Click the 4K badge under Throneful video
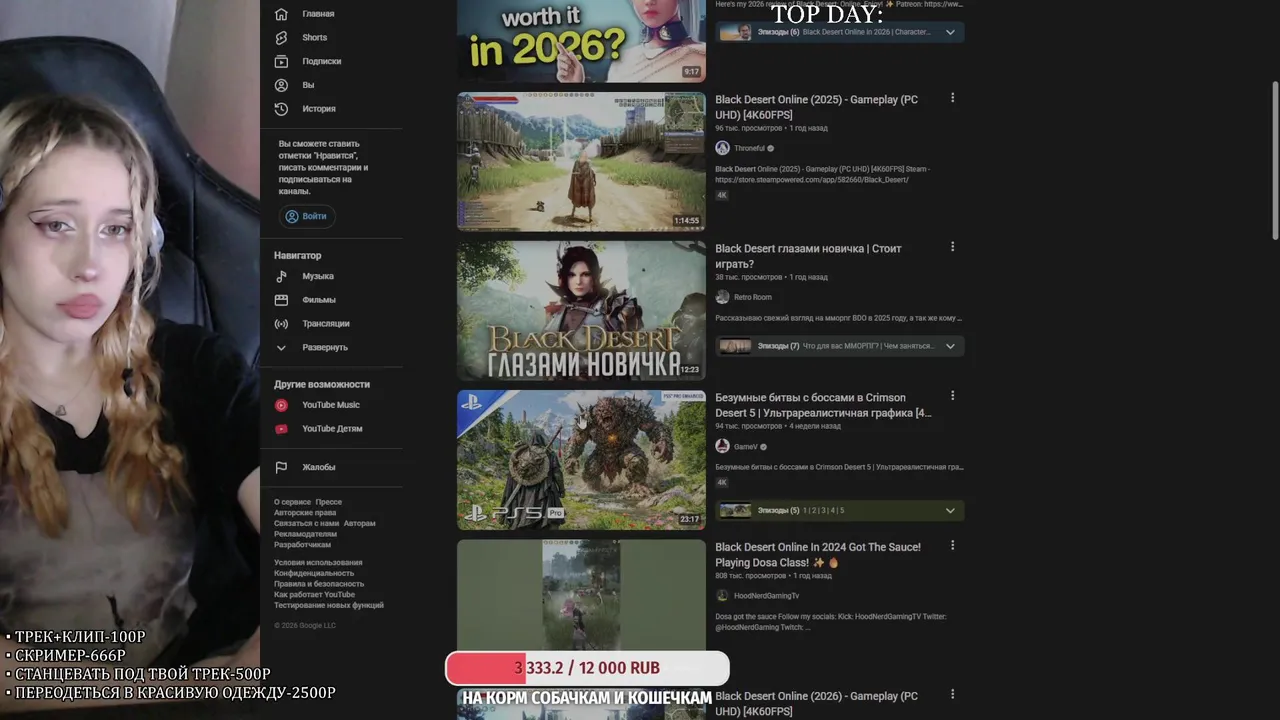 tap(722, 195)
